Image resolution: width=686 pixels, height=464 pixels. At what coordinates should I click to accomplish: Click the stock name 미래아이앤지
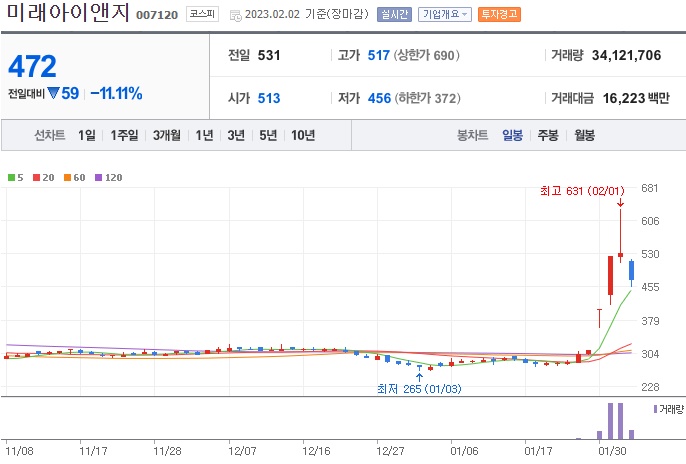click(69, 12)
